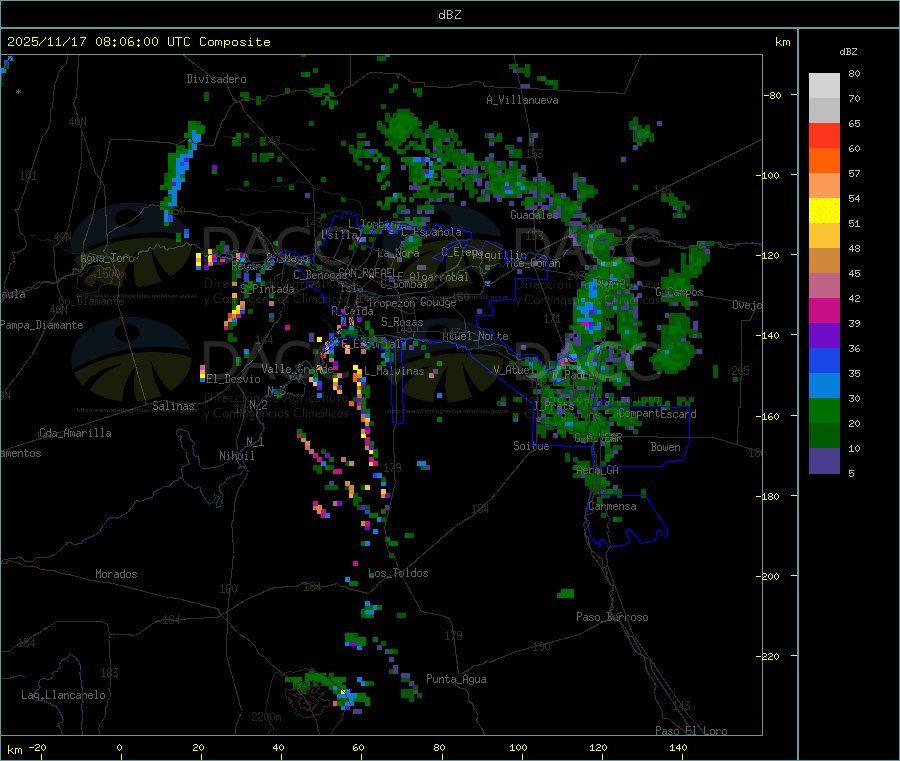Click the Tropezon Goudge label

412,302
